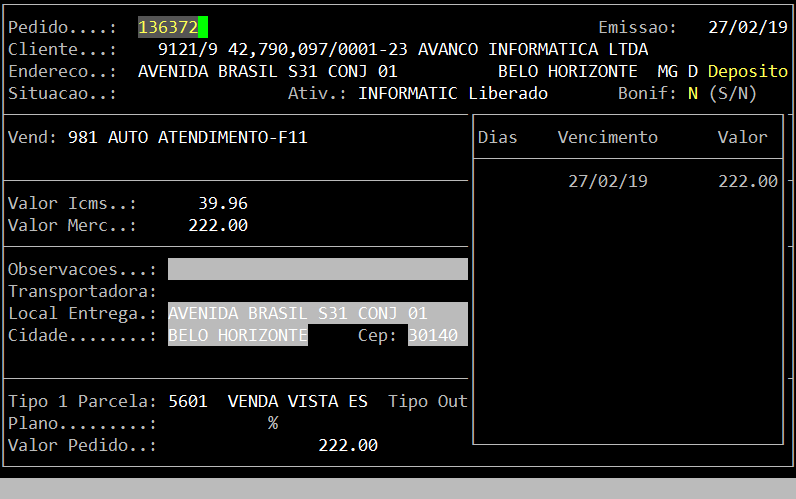Click the Local Entrega address field

pos(302,313)
